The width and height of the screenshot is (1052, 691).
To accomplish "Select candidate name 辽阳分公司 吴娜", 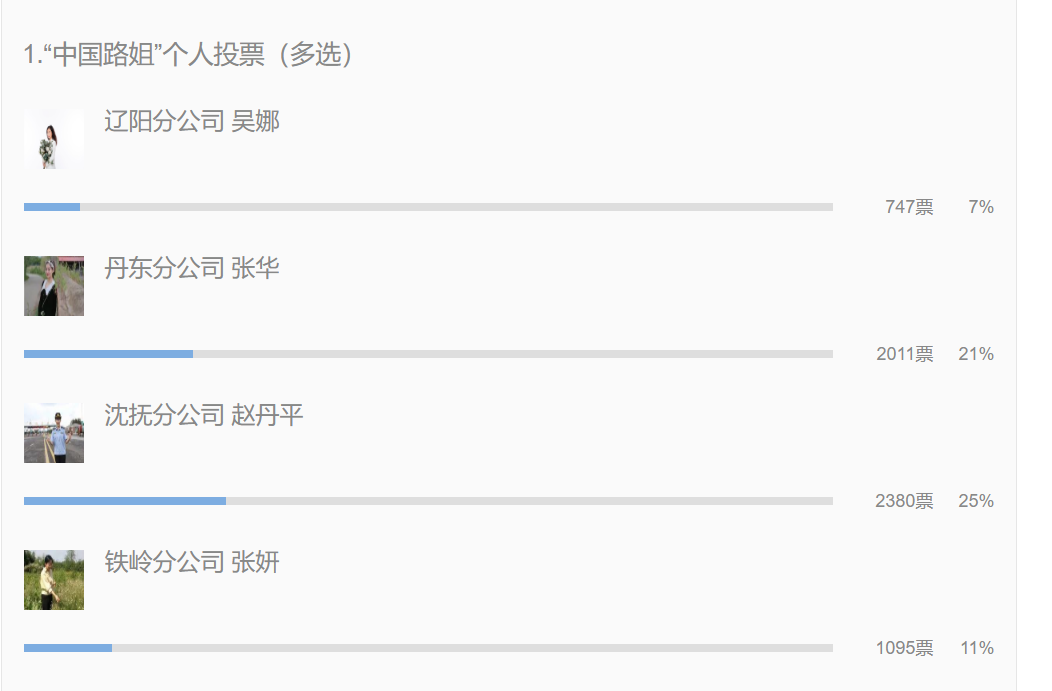I will (192, 122).
